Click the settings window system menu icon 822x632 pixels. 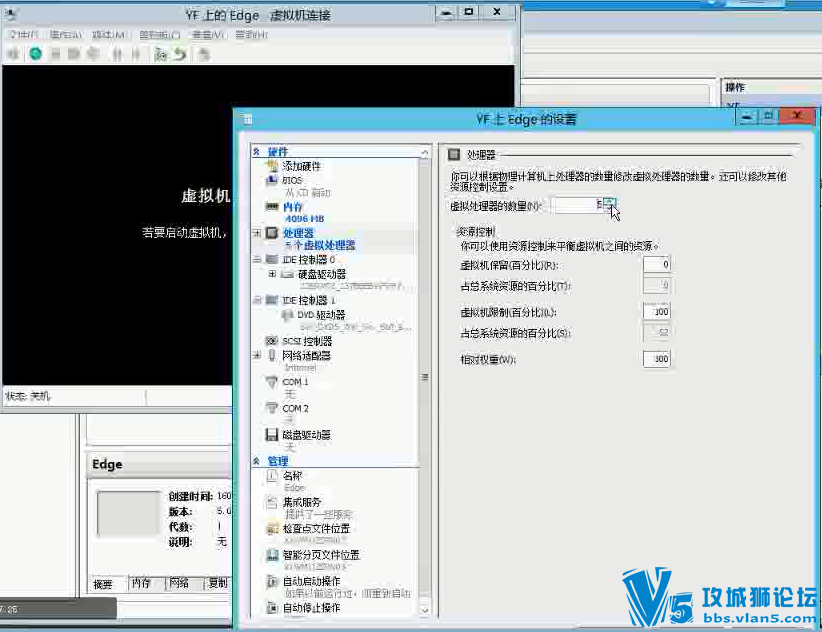coord(248,119)
